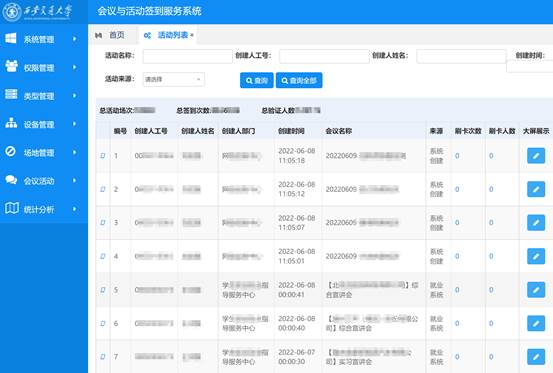Tick the checkbox for row 1

point(103,156)
